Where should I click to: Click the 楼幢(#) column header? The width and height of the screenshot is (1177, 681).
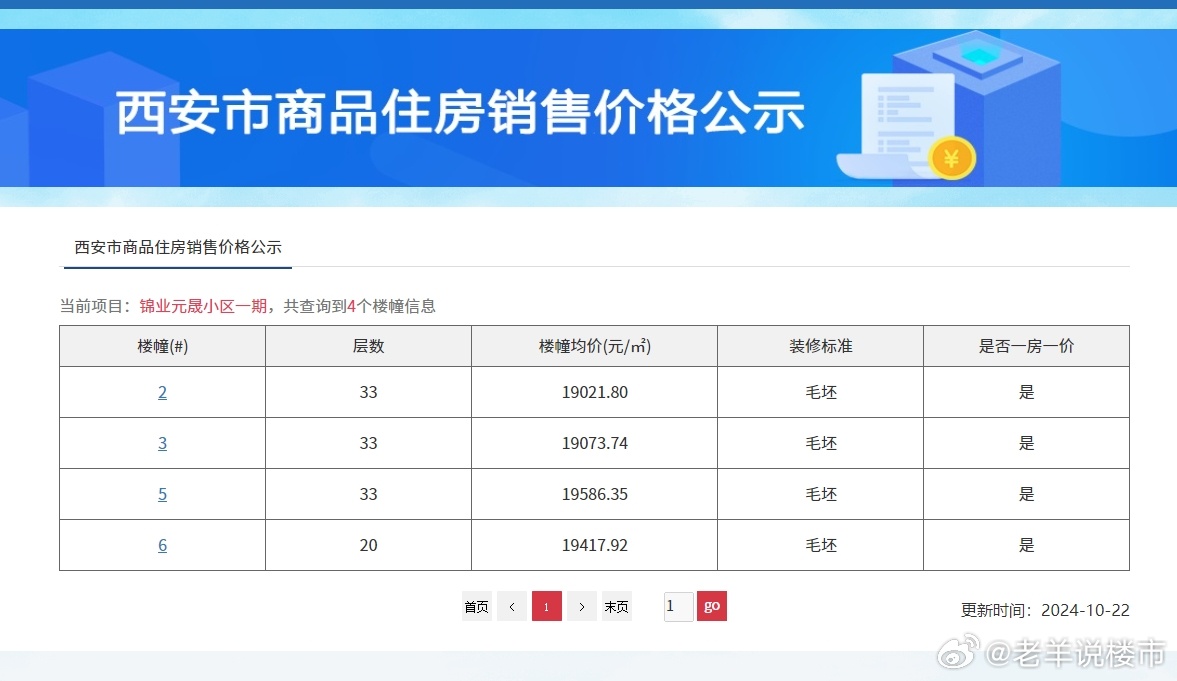pos(162,346)
